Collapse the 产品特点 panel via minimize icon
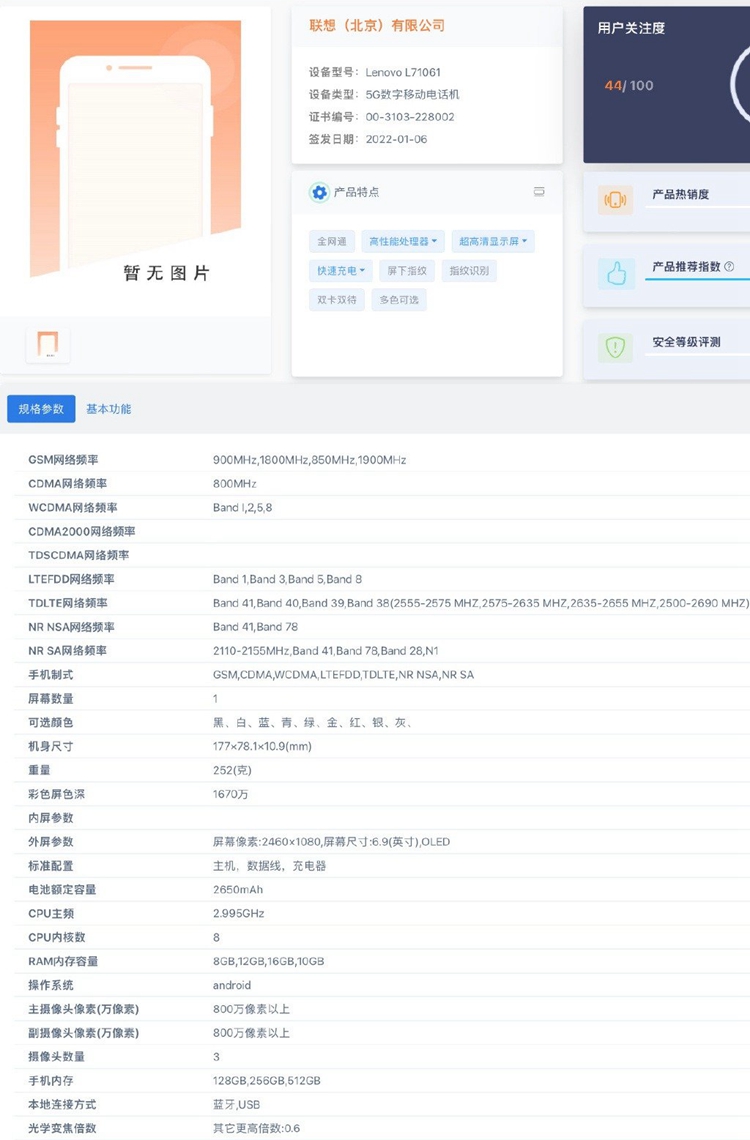The image size is (750, 1140). (539, 191)
